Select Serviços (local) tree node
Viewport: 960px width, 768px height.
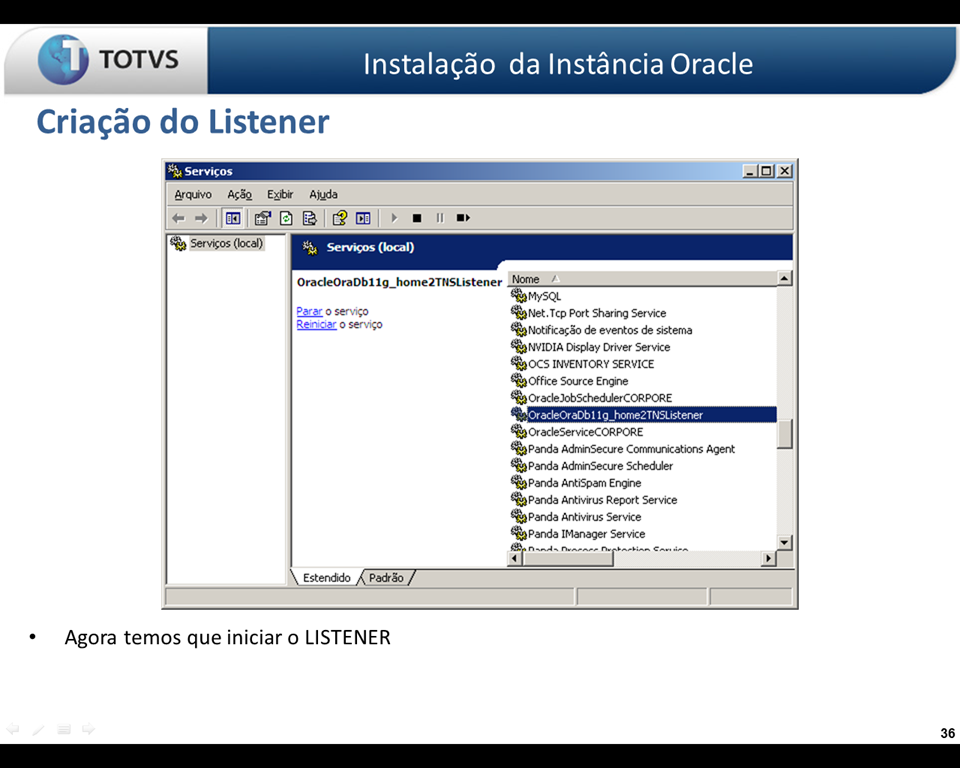pyautogui.click(x=226, y=243)
